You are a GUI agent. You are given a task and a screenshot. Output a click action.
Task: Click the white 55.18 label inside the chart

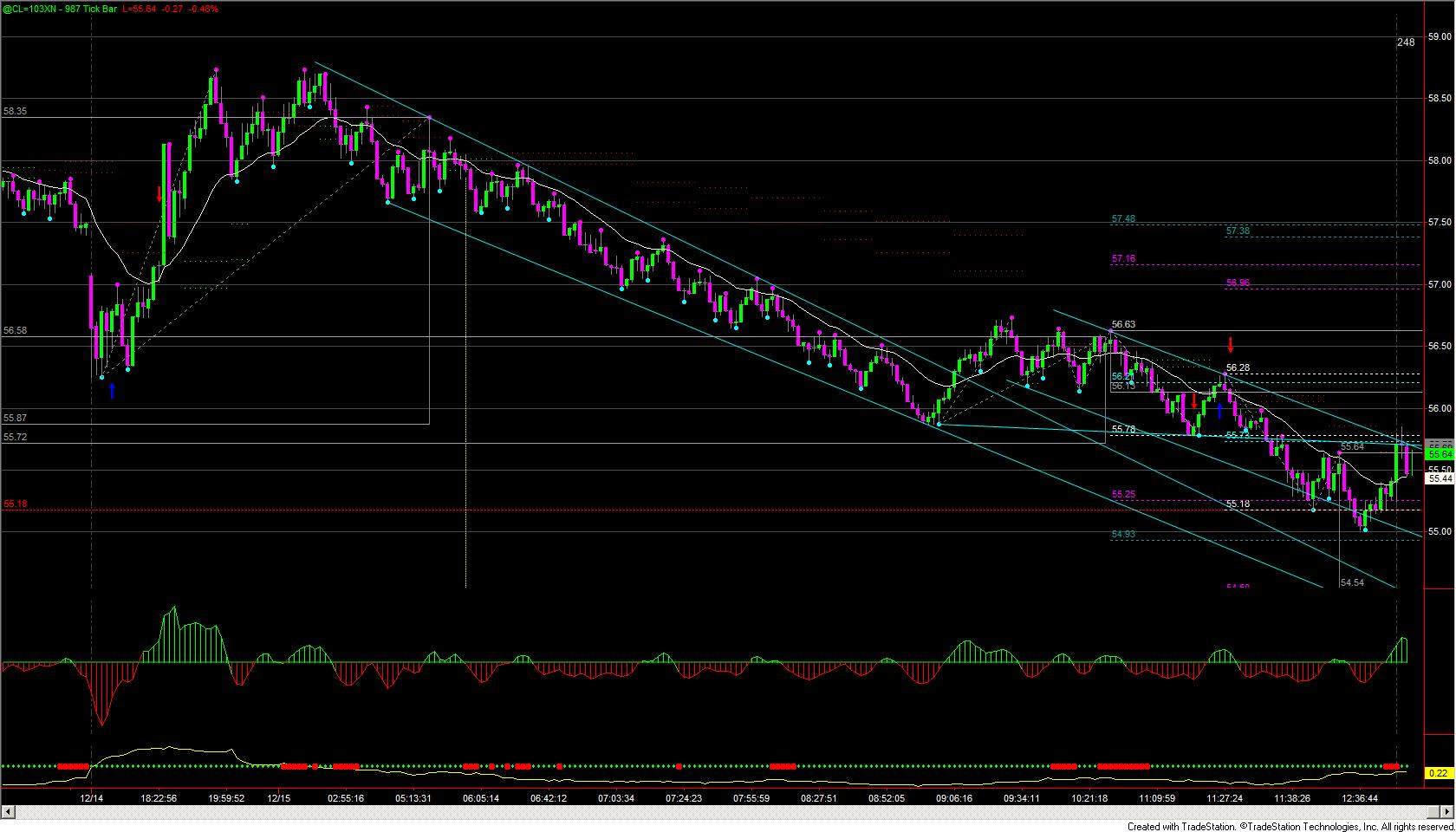(x=1238, y=504)
